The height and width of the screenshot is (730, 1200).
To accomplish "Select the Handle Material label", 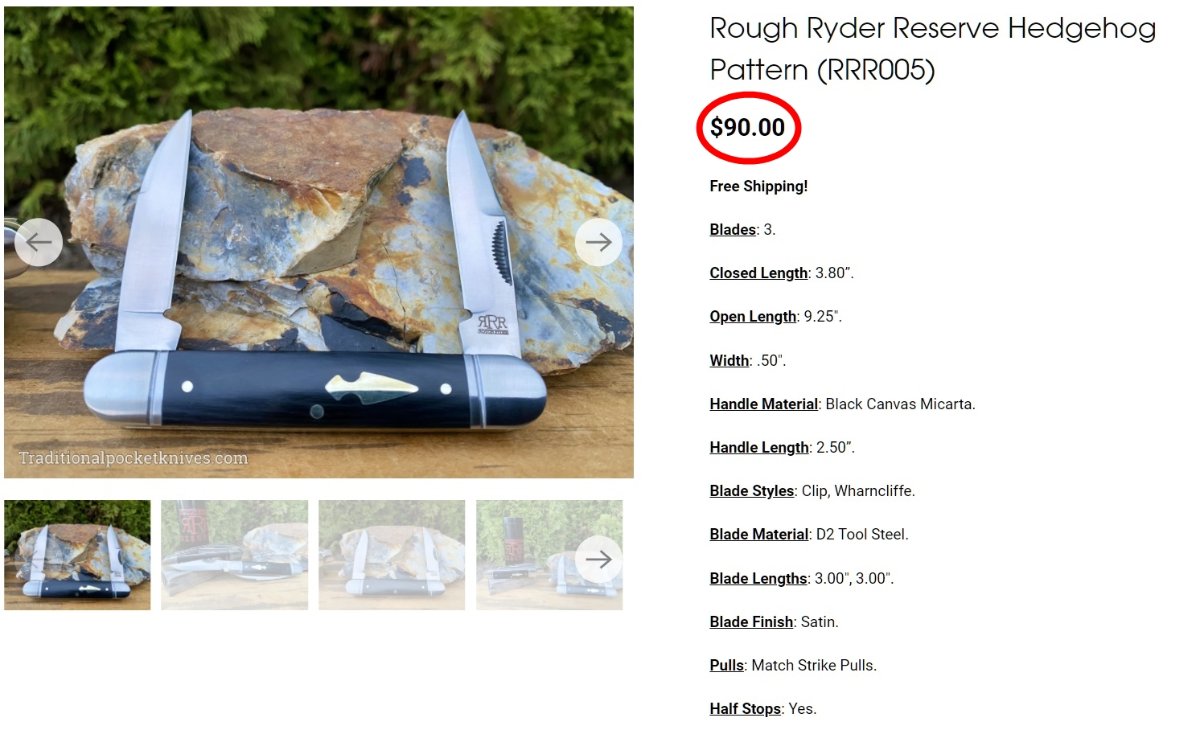I will click(x=764, y=404).
